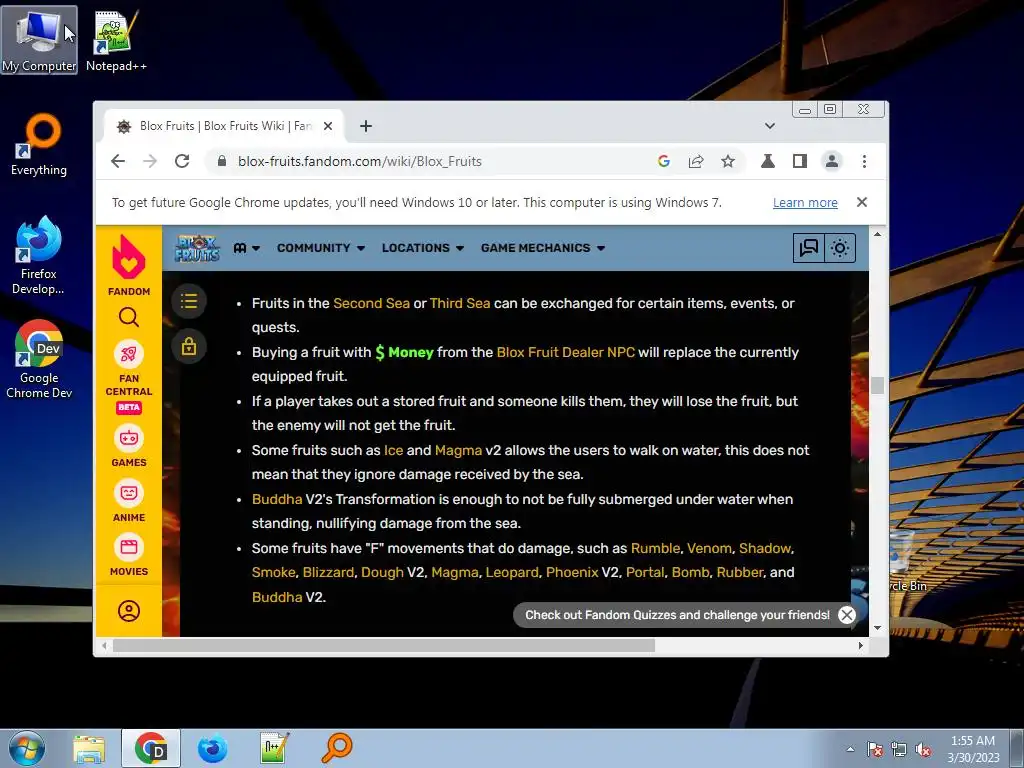Open Firefox from the taskbar
This screenshot has width=1024, height=768.
coord(213,748)
